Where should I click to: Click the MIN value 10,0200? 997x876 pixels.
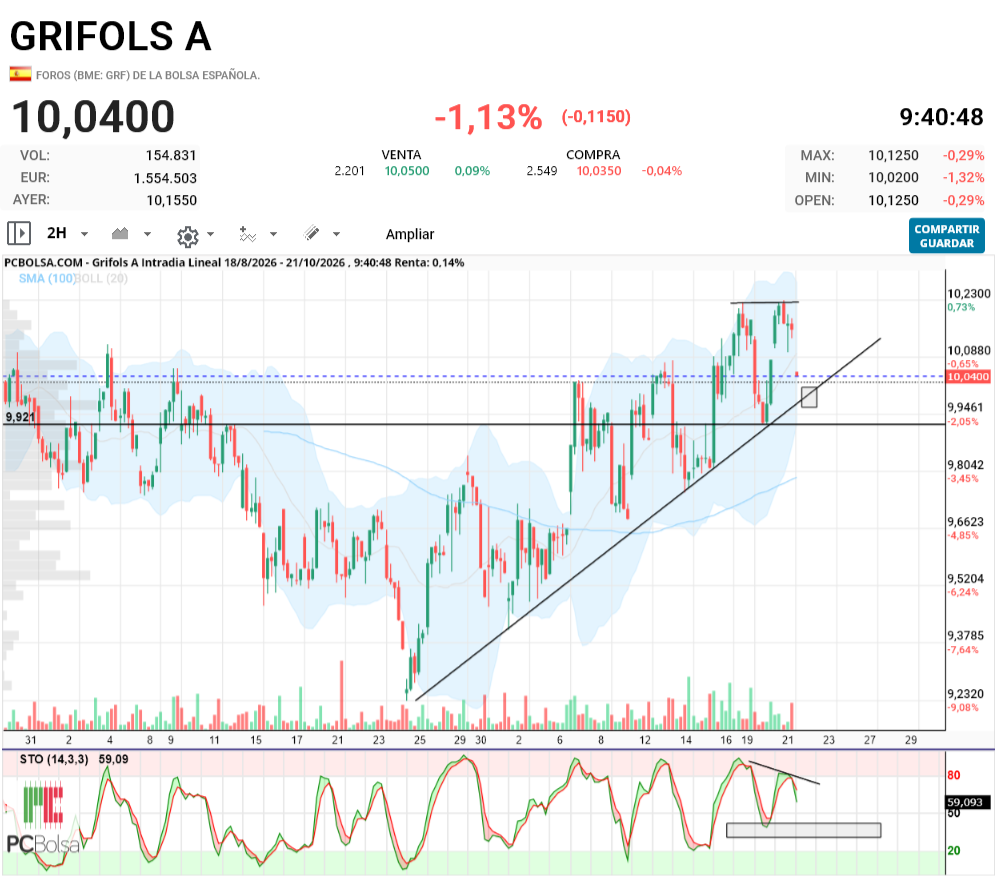point(893,177)
